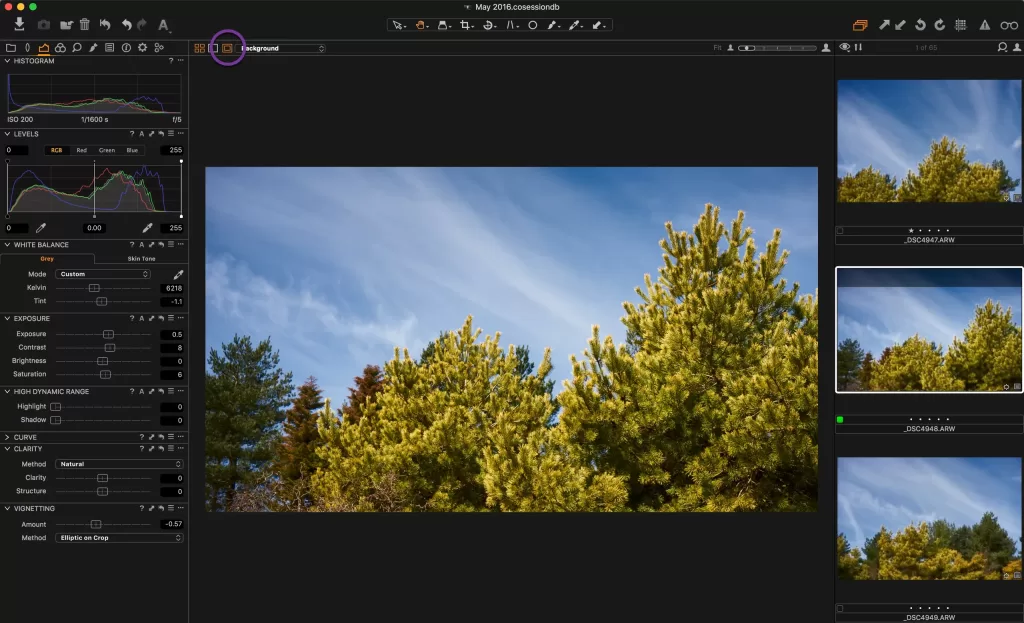Click the browser search magnifier icon
This screenshot has width=1024, height=623.
[x=1002, y=47]
